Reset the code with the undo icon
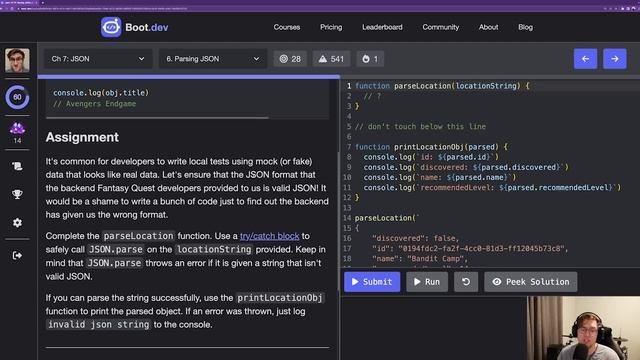 466,282
